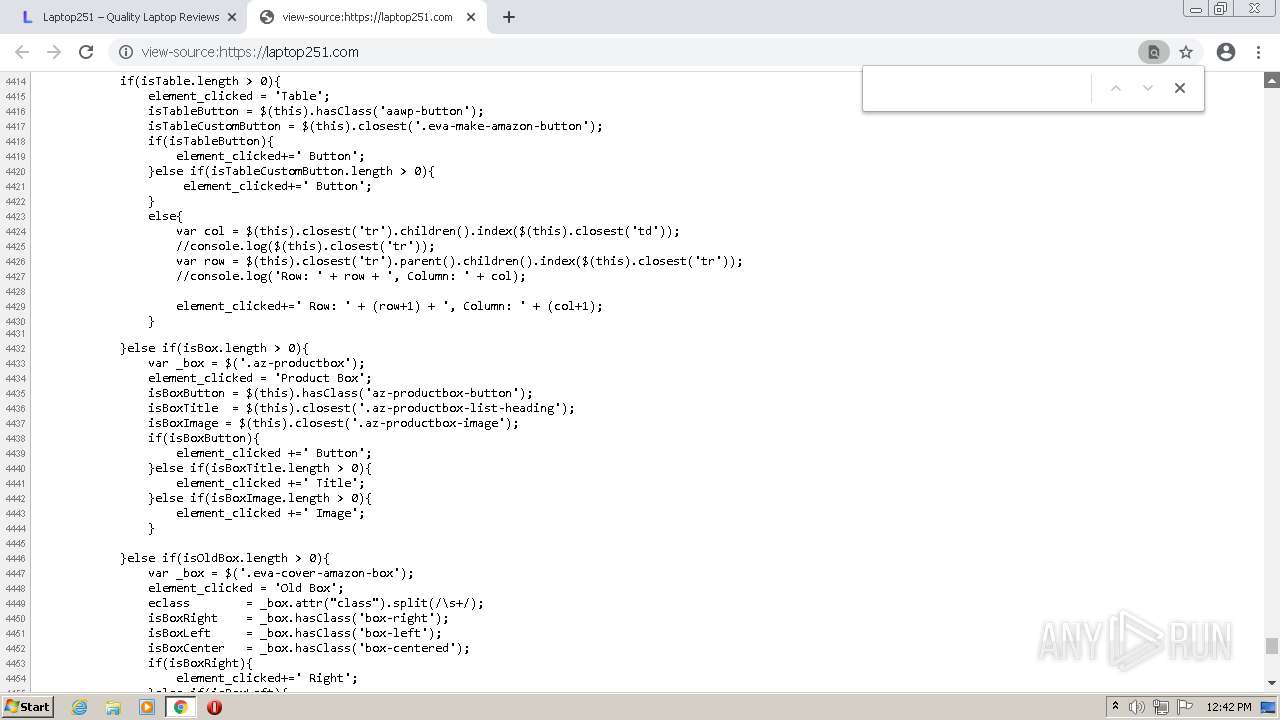Click the 12:42 PM system clock

pos(1229,707)
